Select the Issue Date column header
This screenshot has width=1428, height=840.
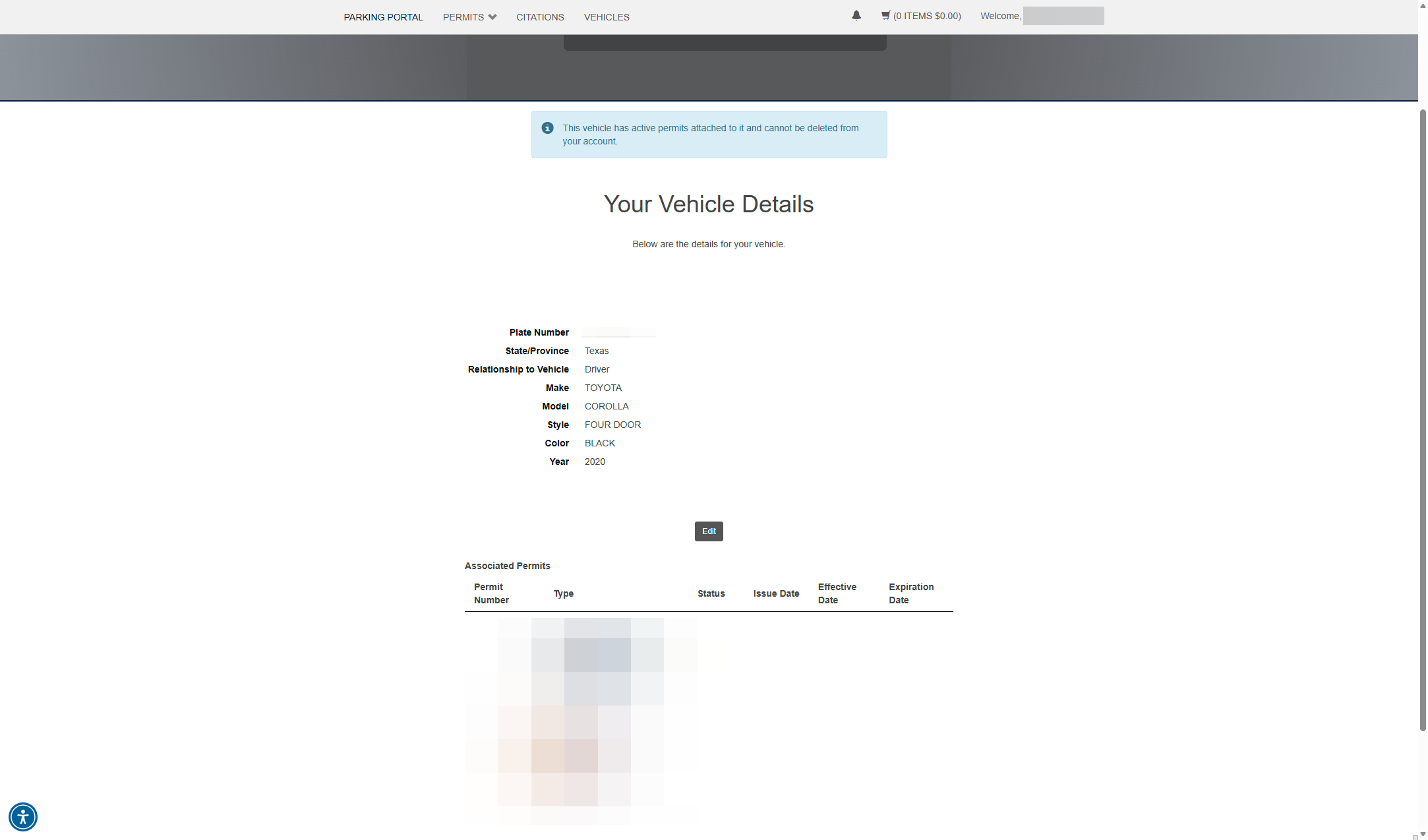click(776, 593)
